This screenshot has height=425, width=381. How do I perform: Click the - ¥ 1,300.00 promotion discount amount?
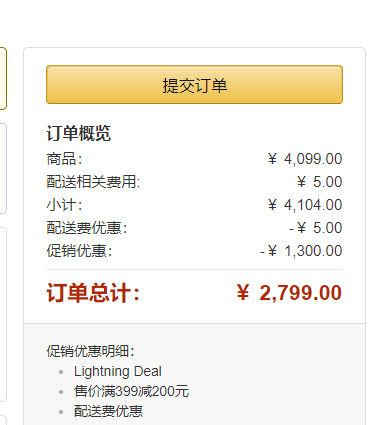coord(301,251)
